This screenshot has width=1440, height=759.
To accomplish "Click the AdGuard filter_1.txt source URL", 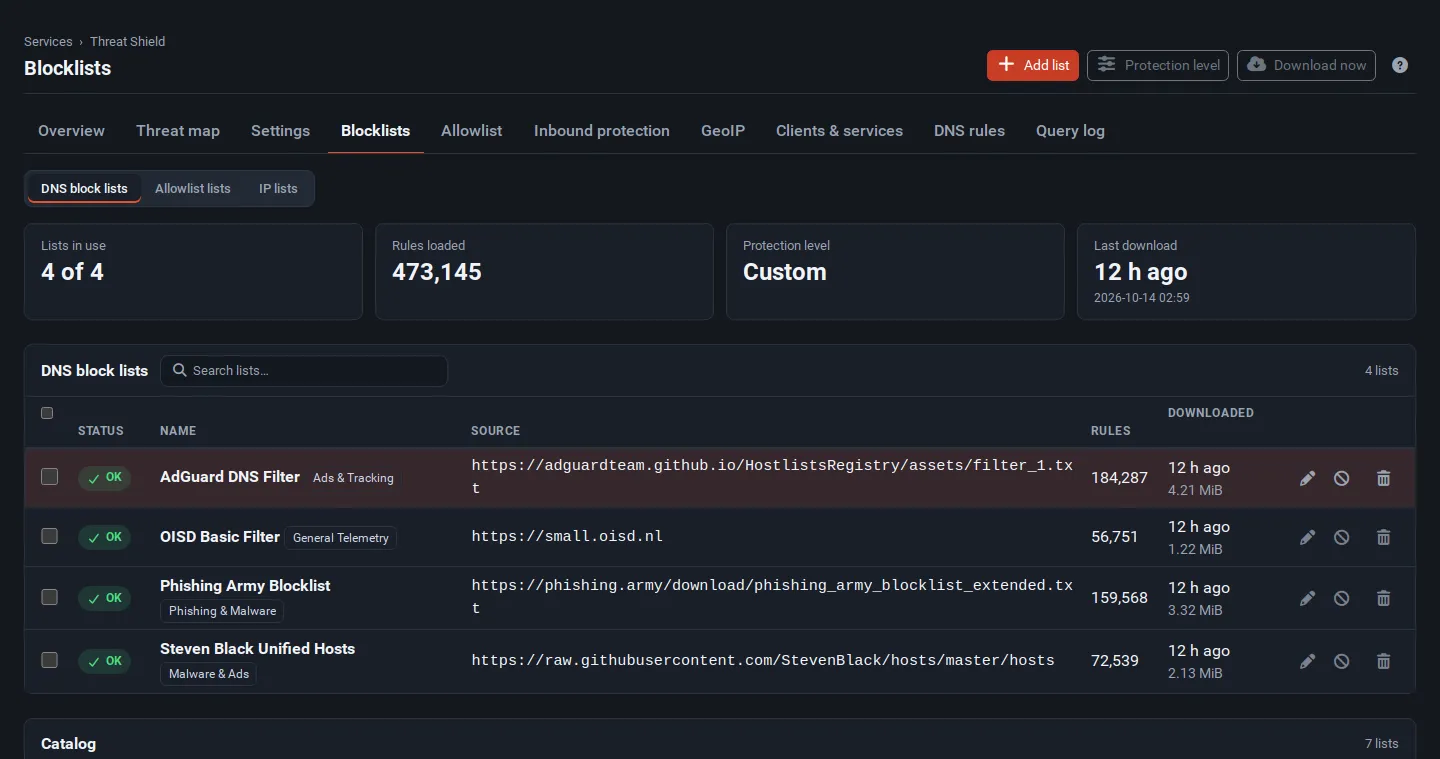I will 772,477.
